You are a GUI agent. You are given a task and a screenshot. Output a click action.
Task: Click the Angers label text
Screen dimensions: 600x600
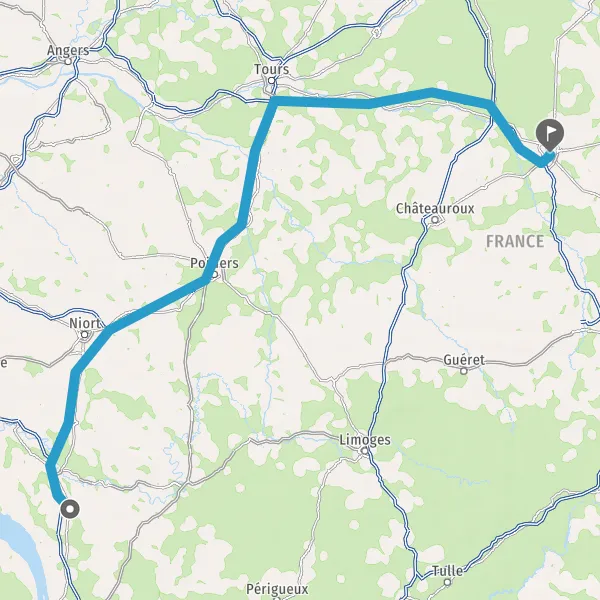(68, 50)
